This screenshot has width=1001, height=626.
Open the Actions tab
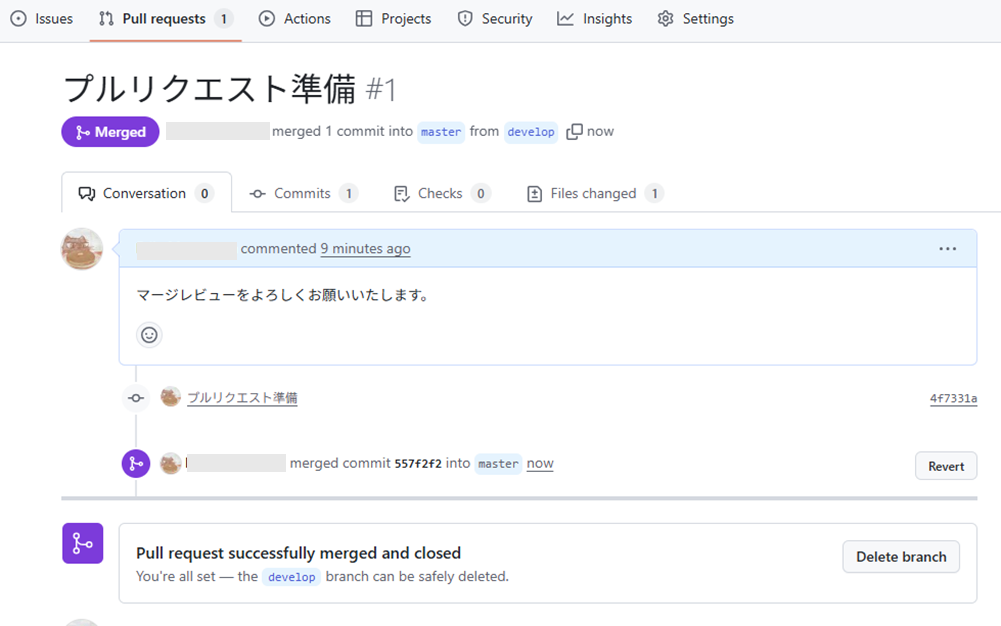pyautogui.click(x=295, y=19)
